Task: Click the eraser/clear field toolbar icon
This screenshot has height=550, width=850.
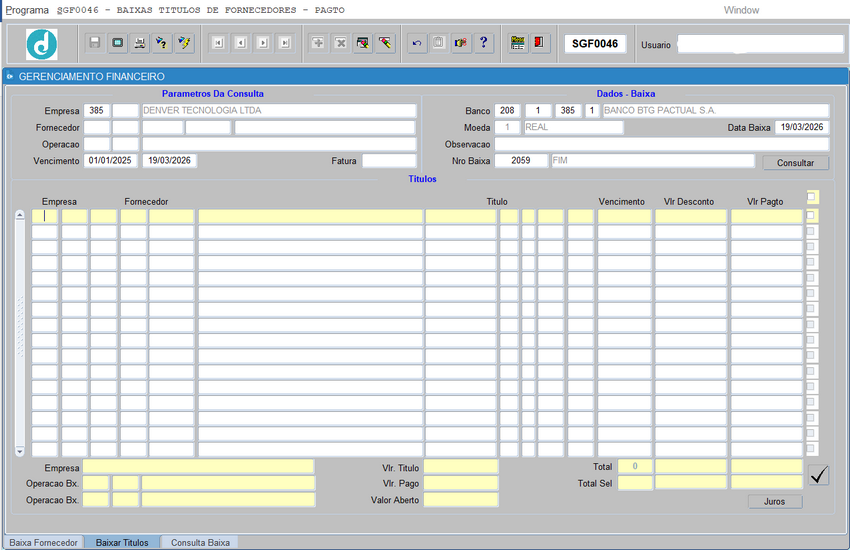Action: (x=385, y=43)
